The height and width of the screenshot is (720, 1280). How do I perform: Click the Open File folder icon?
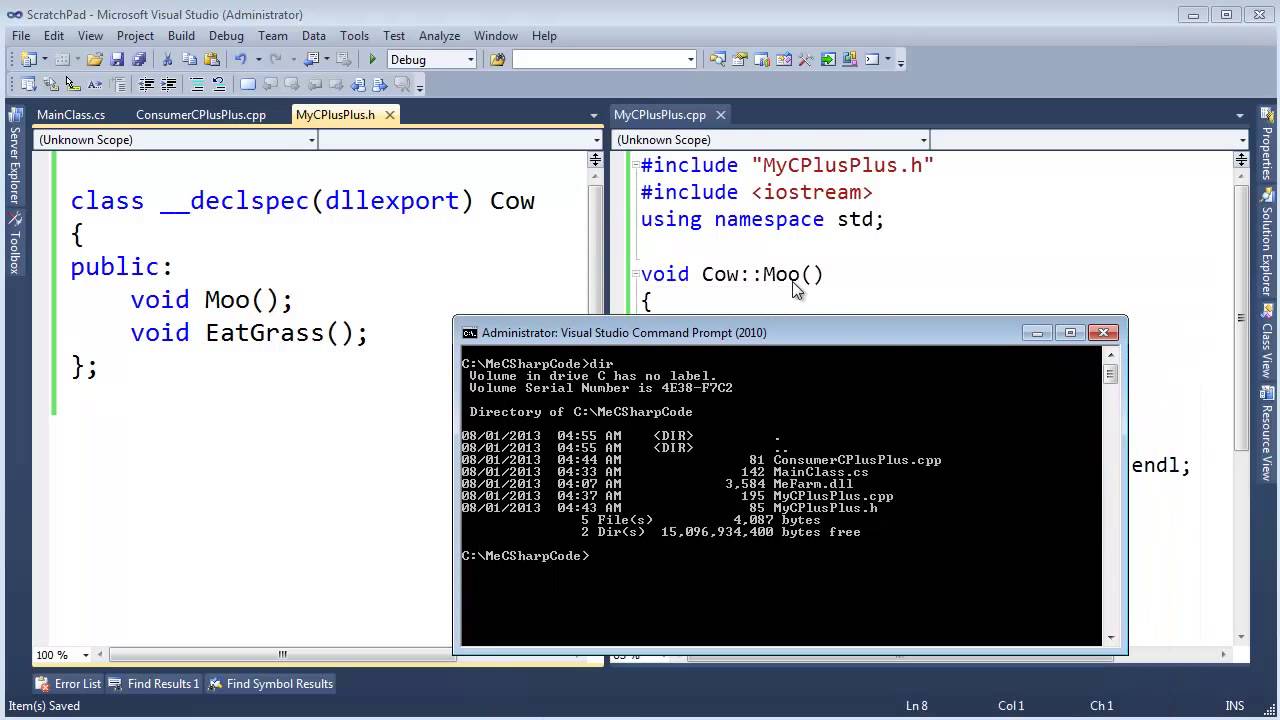(94, 60)
